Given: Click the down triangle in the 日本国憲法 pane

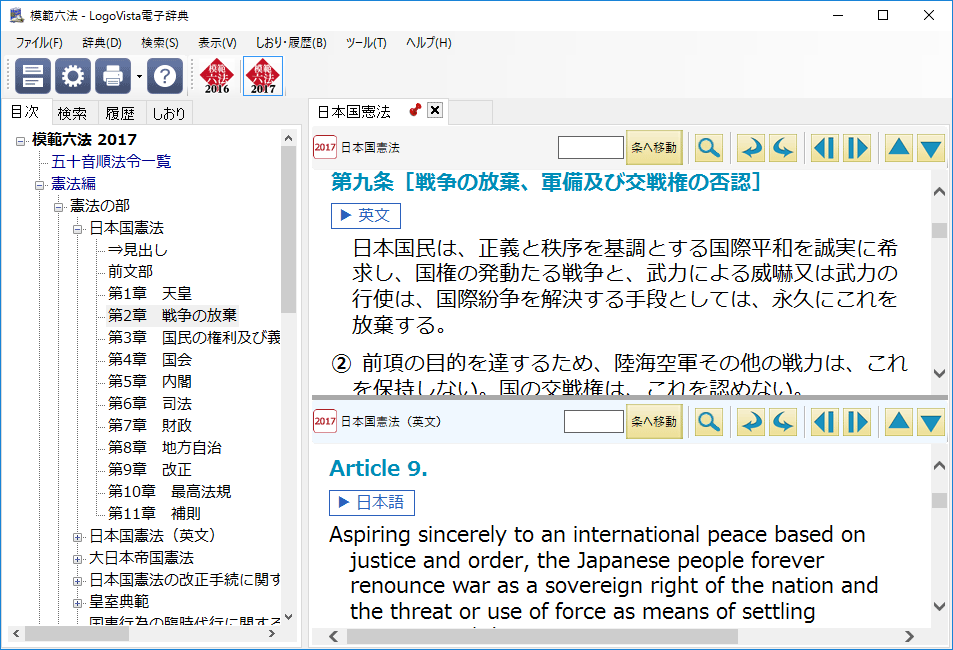Looking at the screenshot, I should (x=931, y=148).
